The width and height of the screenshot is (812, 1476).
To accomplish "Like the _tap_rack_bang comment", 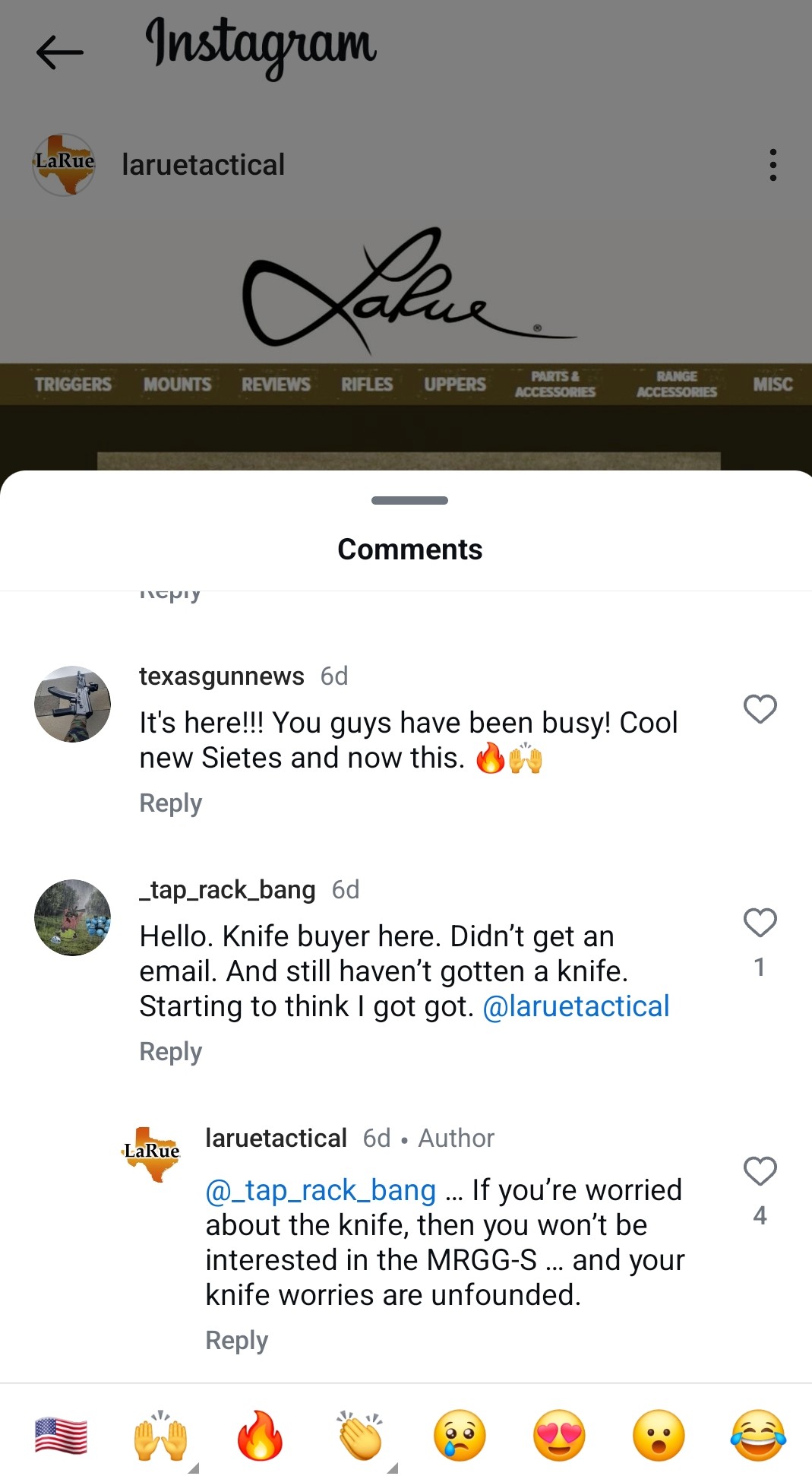I will 760,923.
